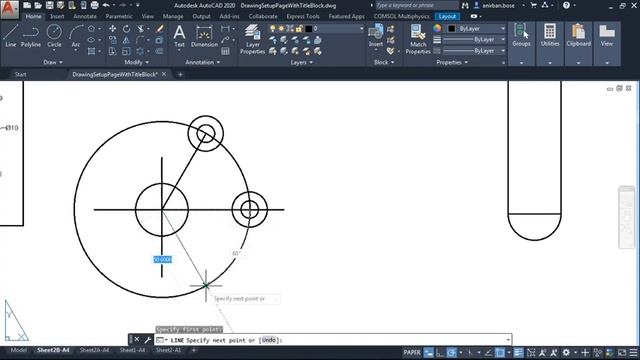Viewport: 640px width, 360px height.
Task: Open command line customization wrench
Action: [x=147, y=340]
